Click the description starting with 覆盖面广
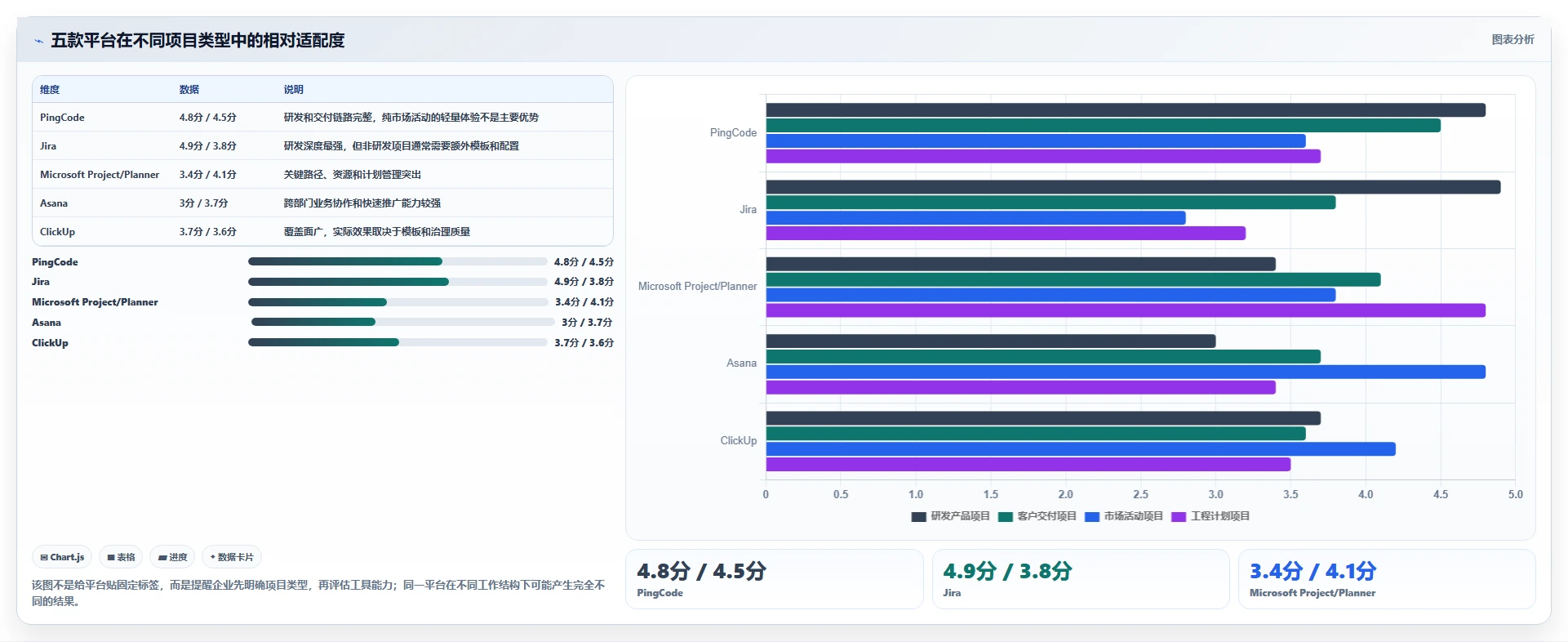Screen dimensions: 1568x642 tap(377, 232)
